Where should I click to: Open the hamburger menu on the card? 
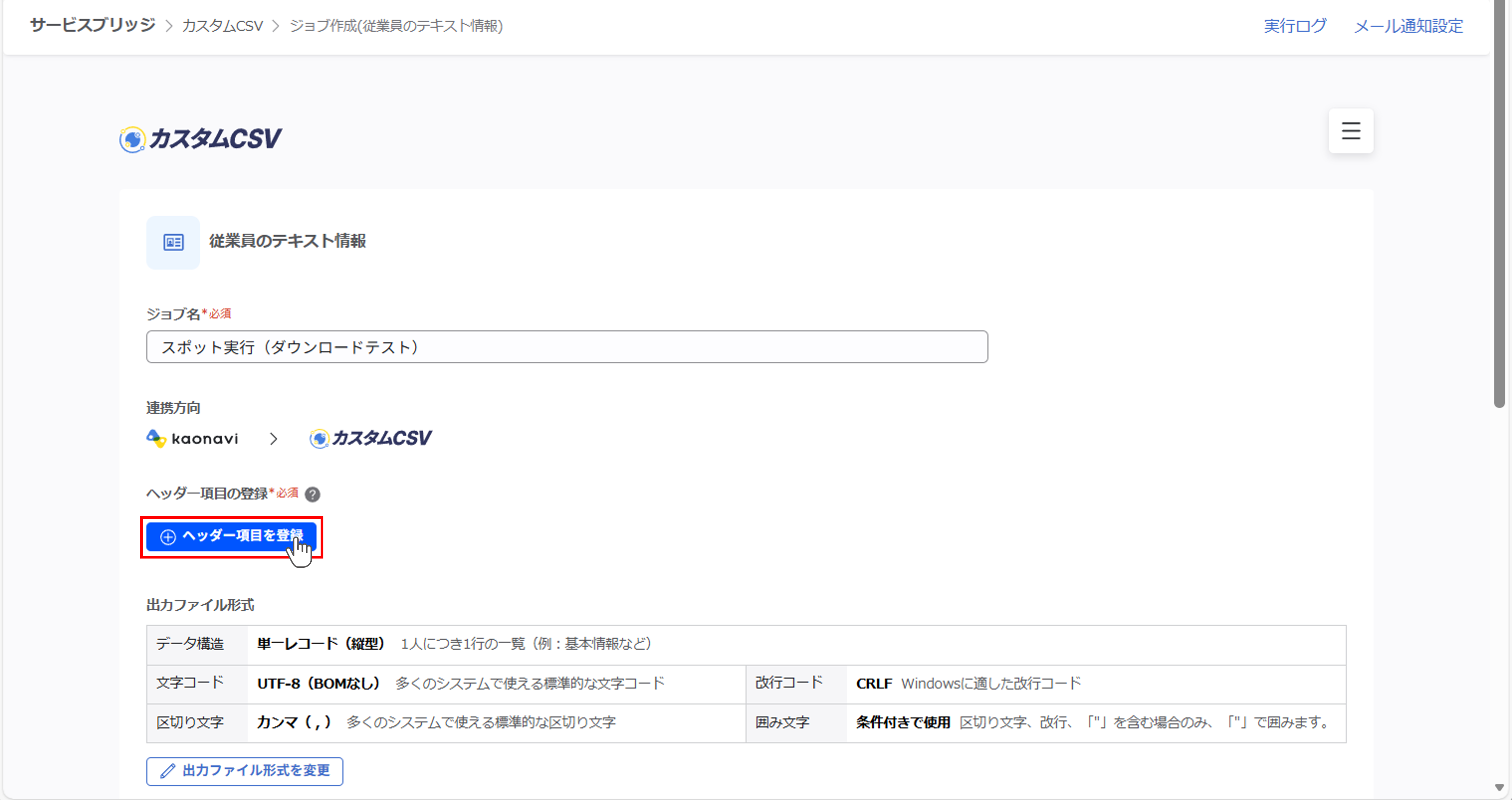pos(1350,131)
